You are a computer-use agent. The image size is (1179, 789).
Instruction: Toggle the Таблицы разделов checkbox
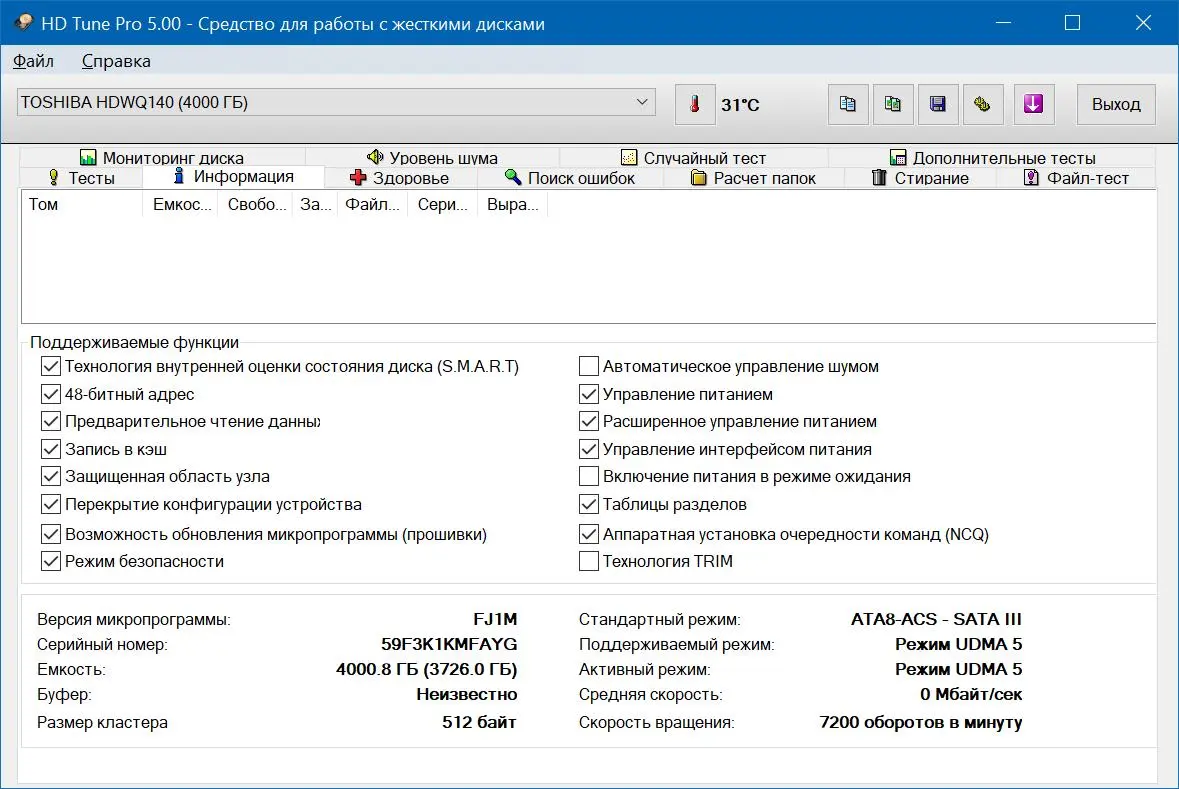pos(589,504)
